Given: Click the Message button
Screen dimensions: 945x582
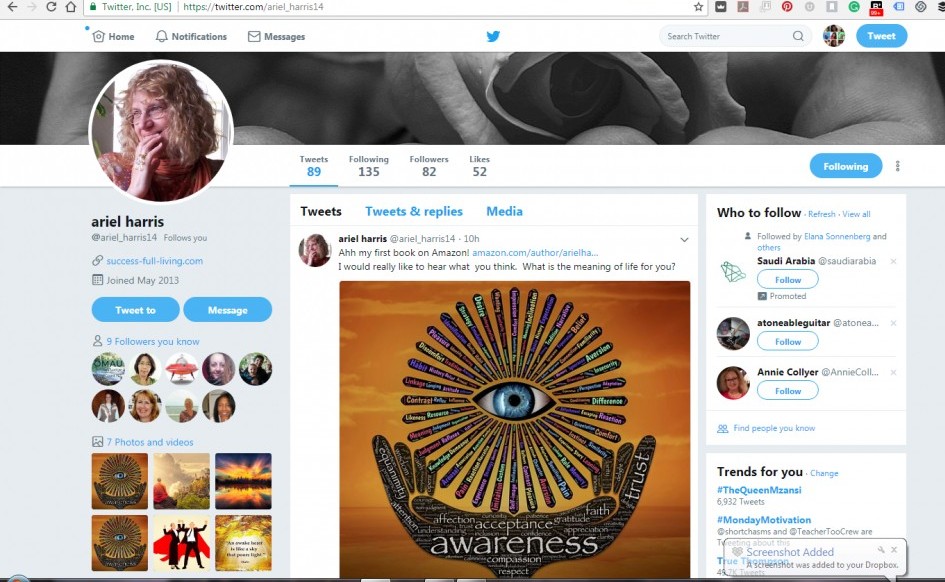Looking at the screenshot, I should (228, 310).
